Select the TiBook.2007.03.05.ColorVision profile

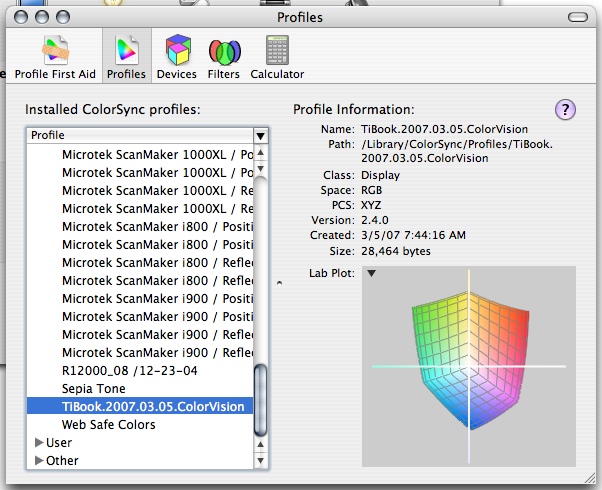click(153, 407)
